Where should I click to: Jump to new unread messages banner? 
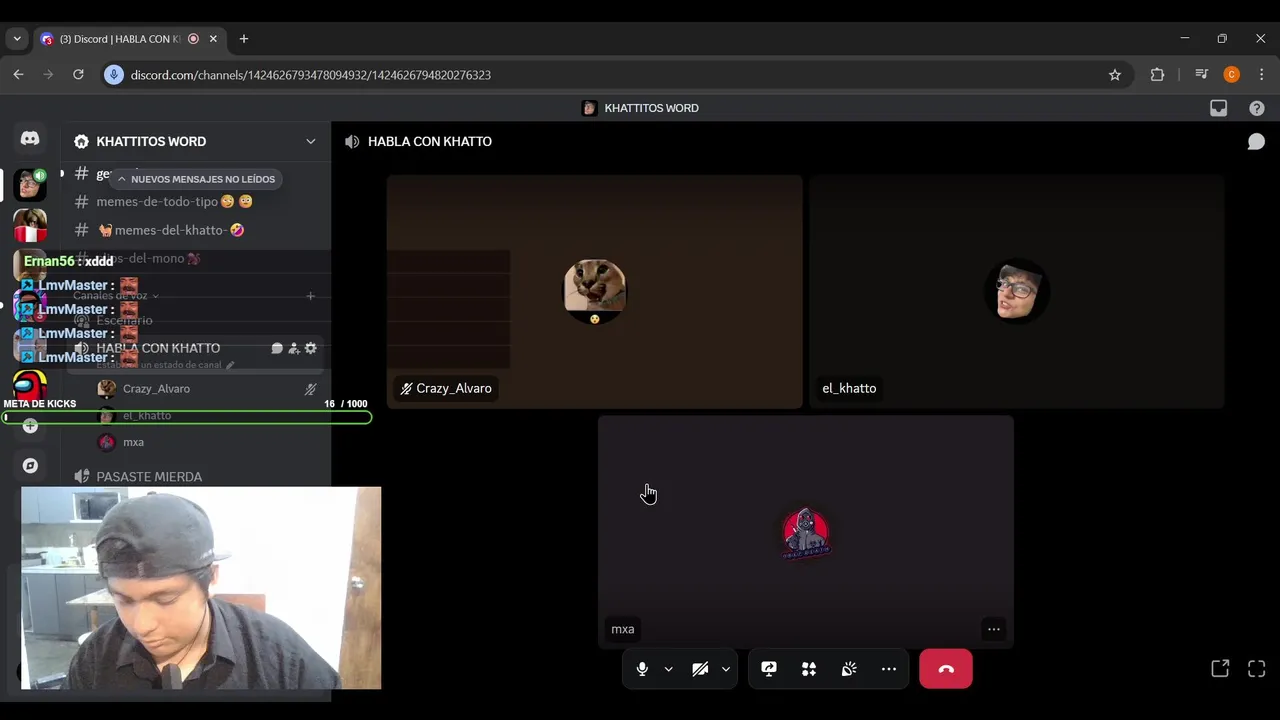pyautogui.click(x=195, y=179)
